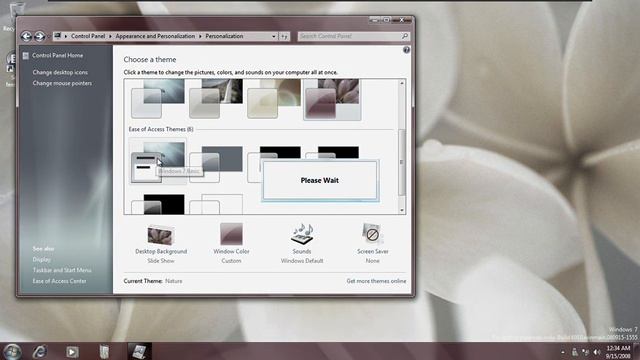Viewport: 640px width, 360px height.
Task: Click Get more themes online link
Action: click(x=376, y=281)
